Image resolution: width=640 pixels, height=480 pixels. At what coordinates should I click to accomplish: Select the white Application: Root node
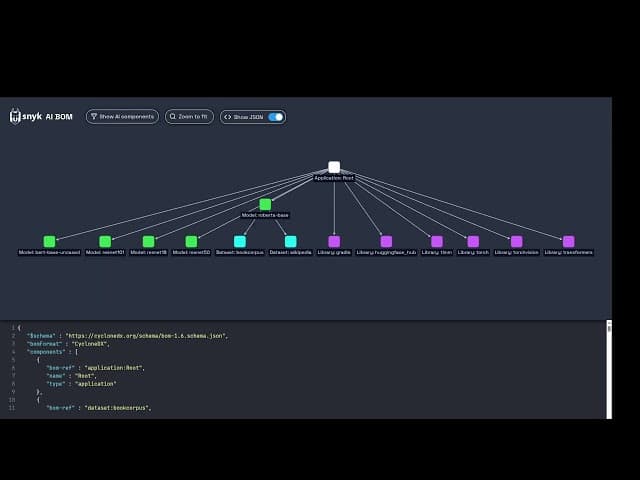(334, 167)
